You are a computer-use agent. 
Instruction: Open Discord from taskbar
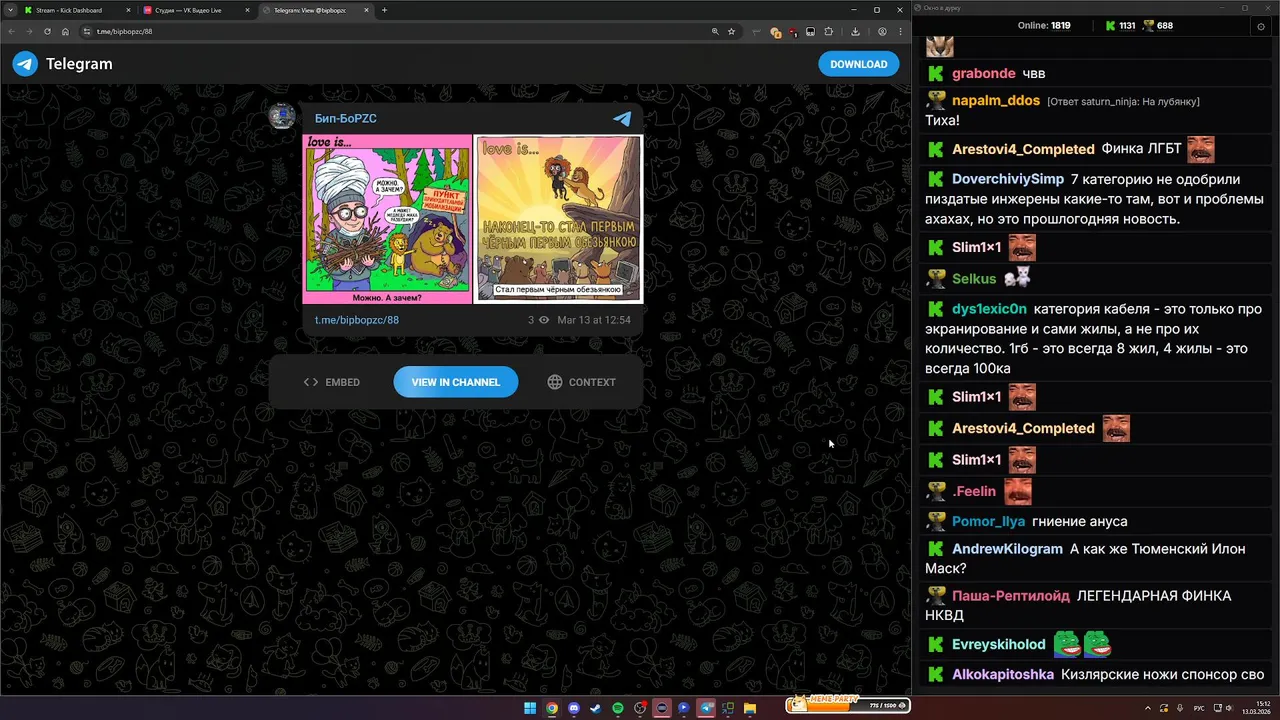[x=574, y=708]
